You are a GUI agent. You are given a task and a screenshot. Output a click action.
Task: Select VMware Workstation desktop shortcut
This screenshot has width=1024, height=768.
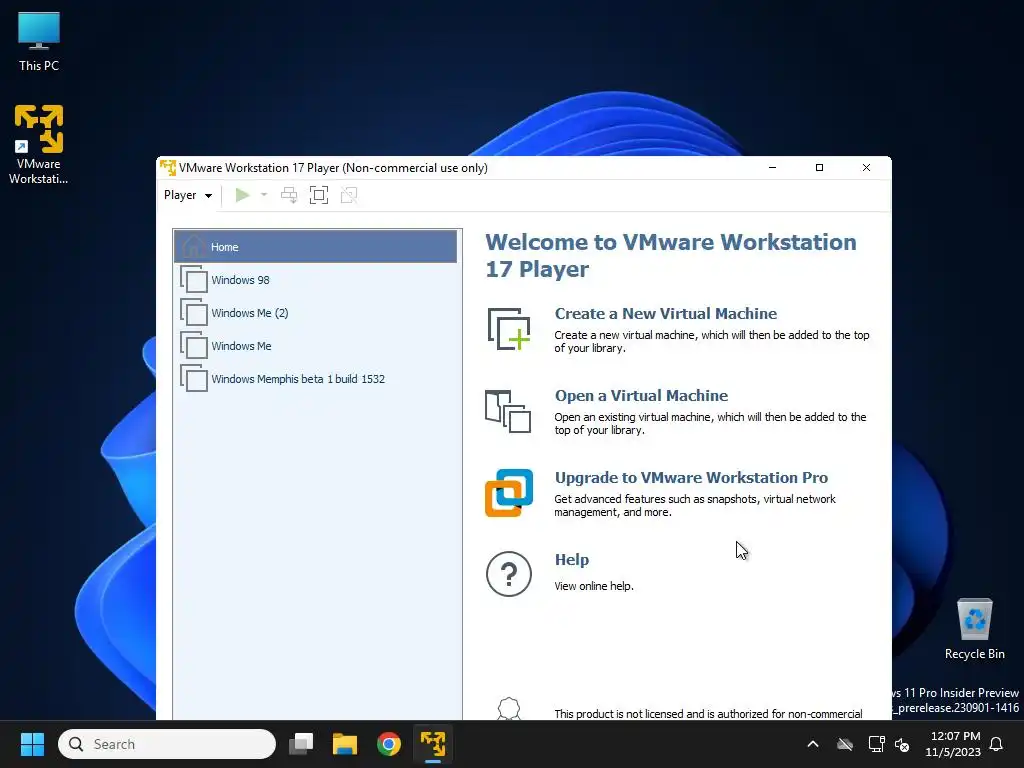click(x=39, y=144)
